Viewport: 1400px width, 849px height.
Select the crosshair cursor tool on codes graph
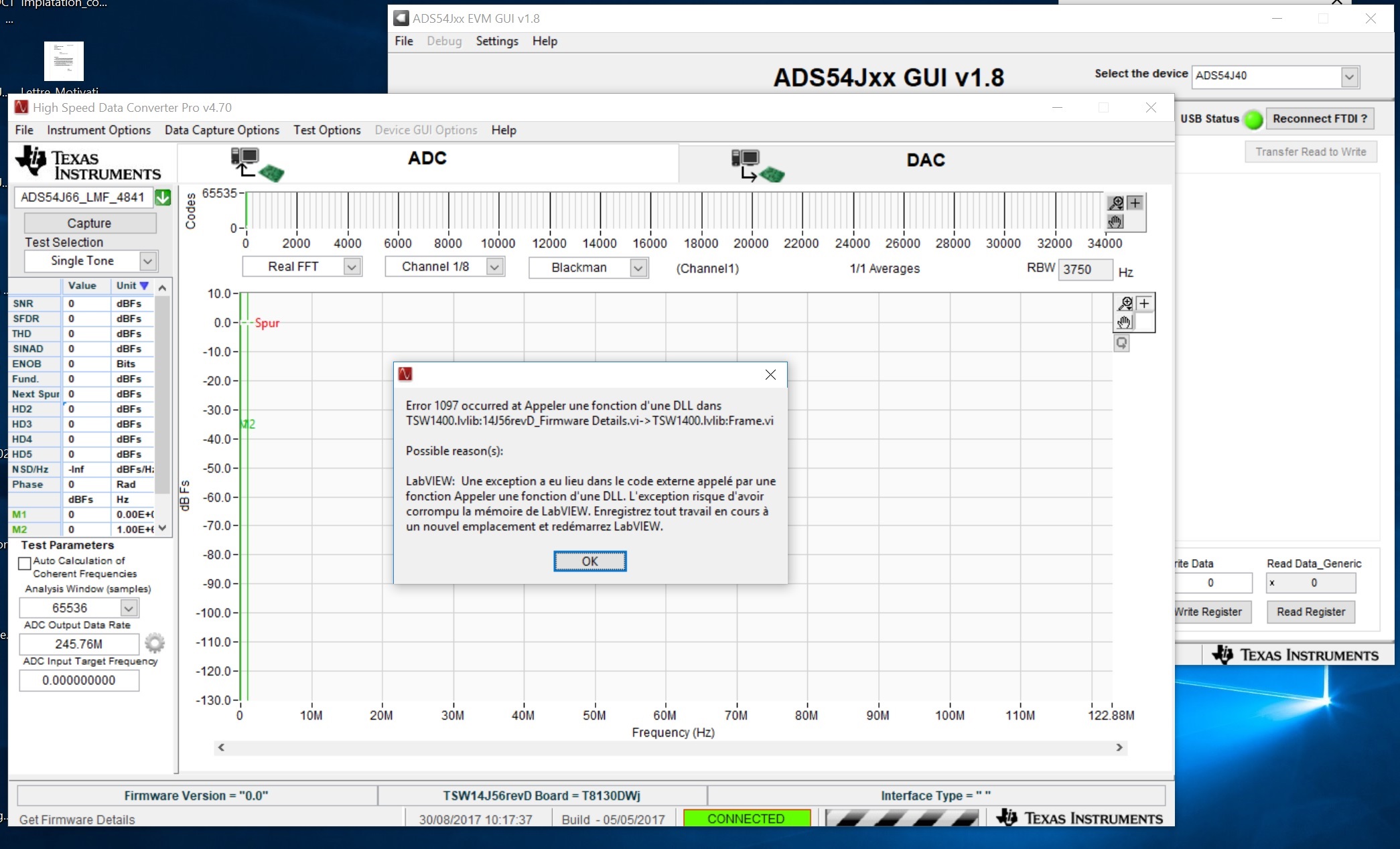click(x=1135, y=203)
